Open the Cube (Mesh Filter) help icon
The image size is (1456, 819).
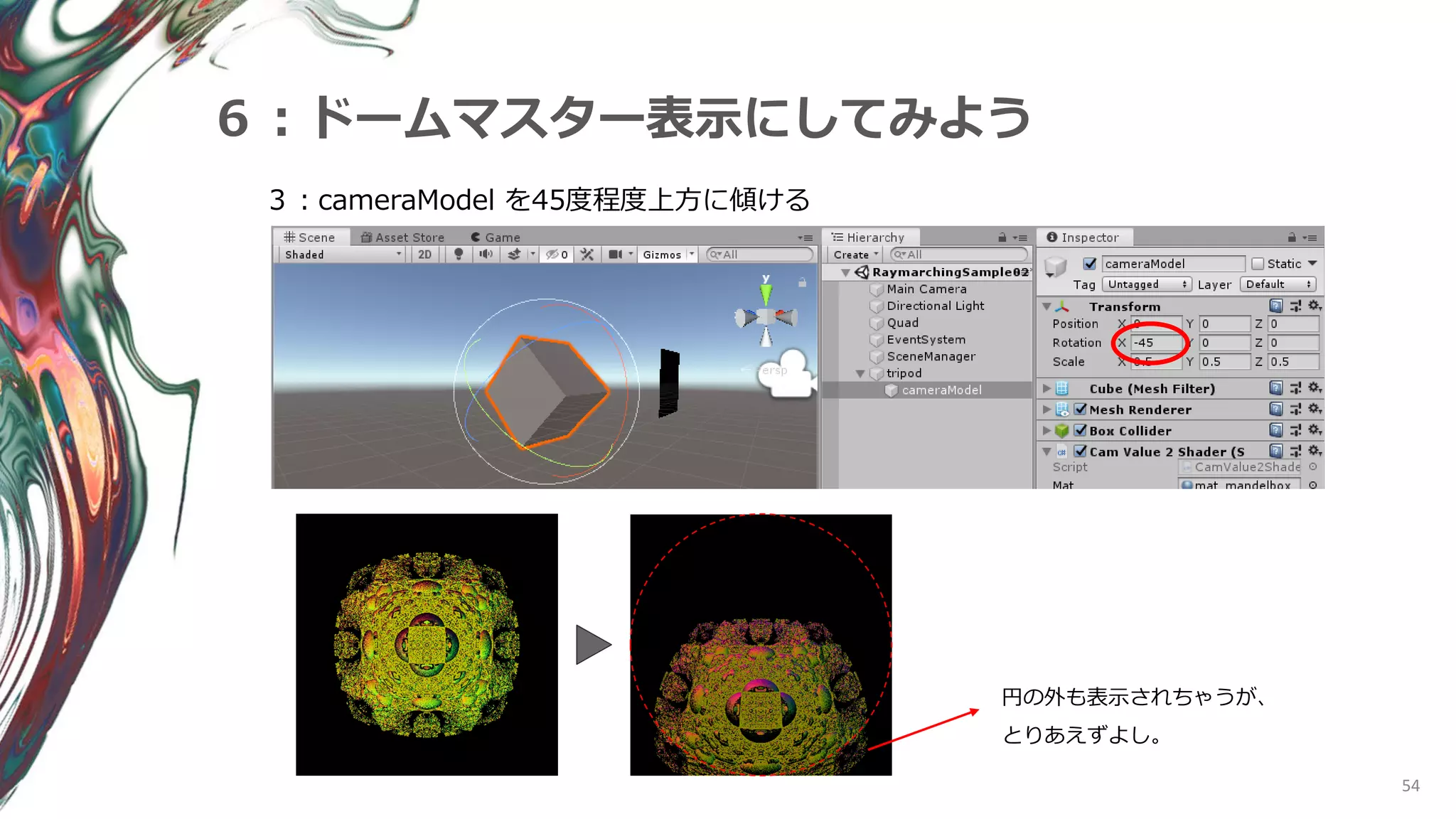pos(1276,388)
